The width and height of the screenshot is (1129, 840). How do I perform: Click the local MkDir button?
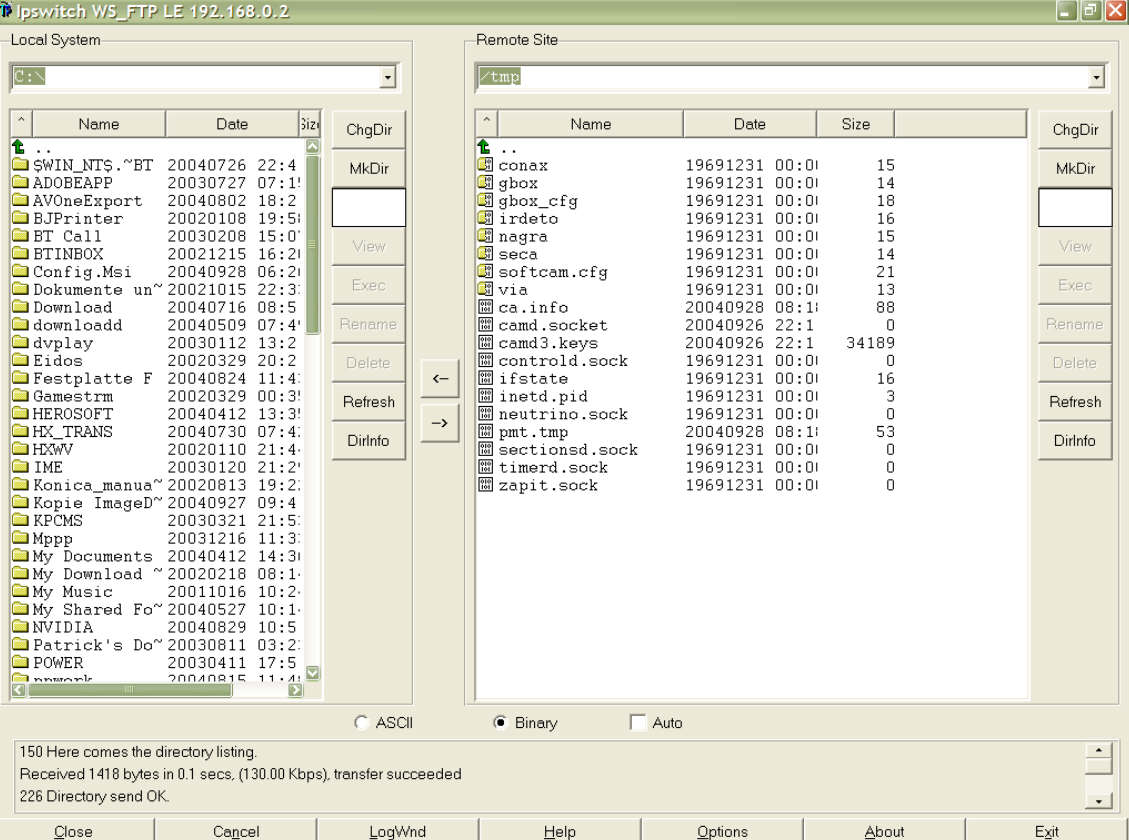(368, 169)
